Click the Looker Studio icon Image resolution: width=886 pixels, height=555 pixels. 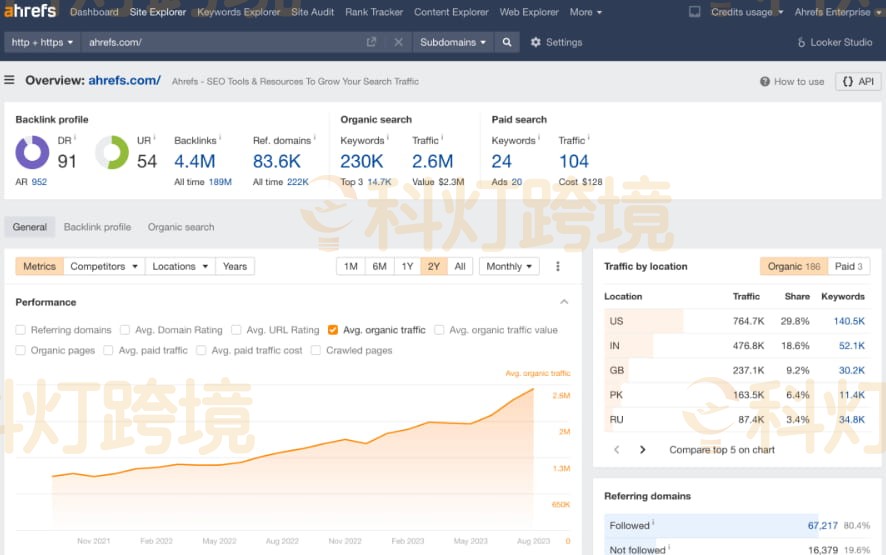(801, 43)
